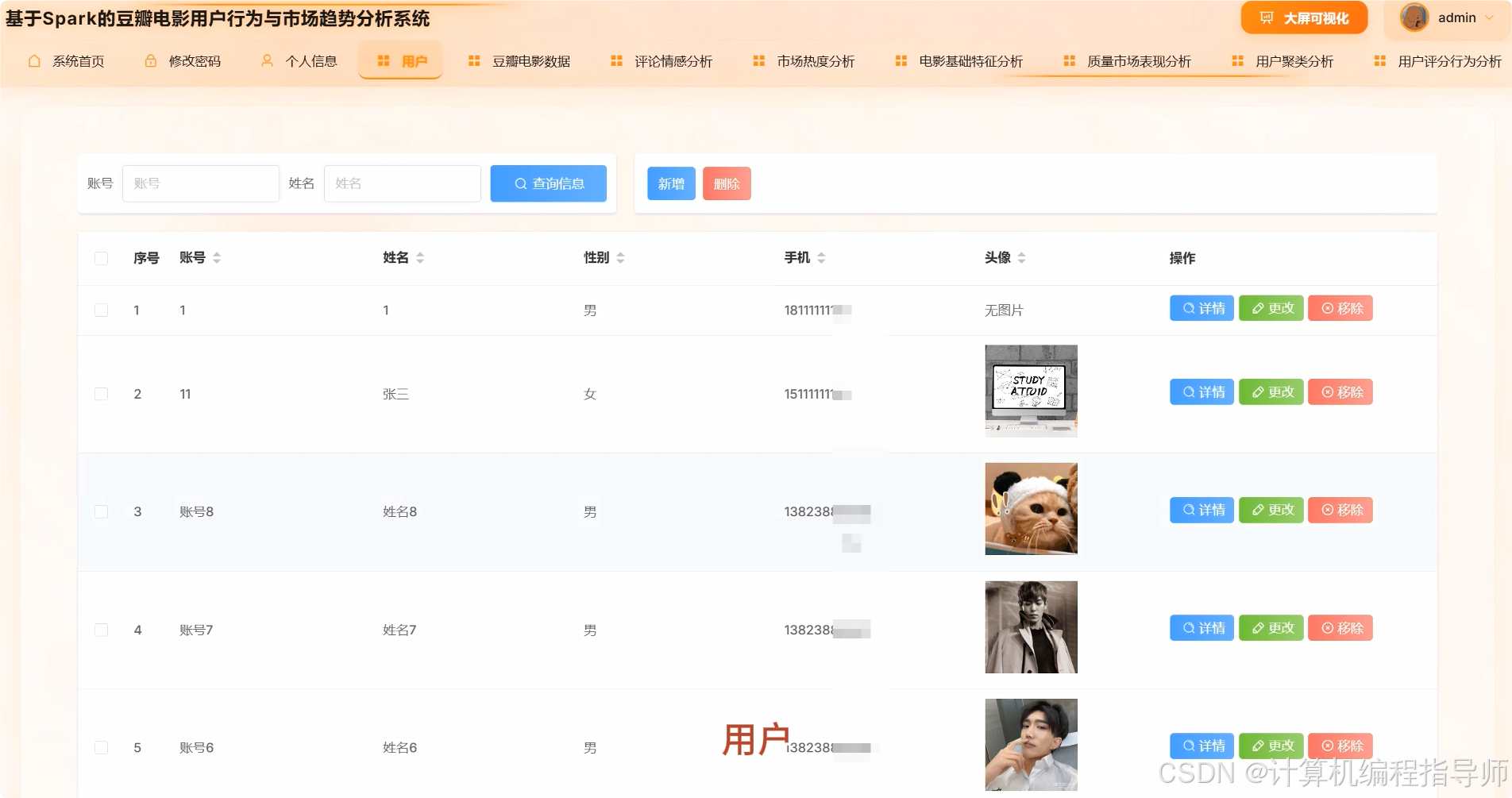Sort table by the 账号 column arrows
The height and width of the screenshot is (798, 1512).
click(216, 257)
